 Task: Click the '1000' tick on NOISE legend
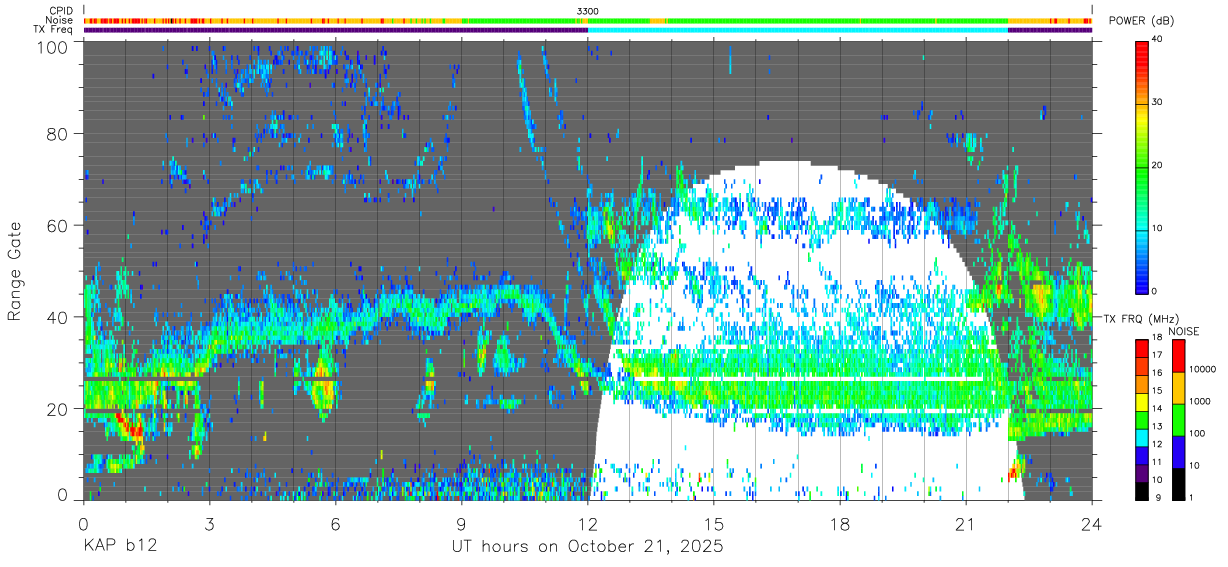click(1199, 401)
